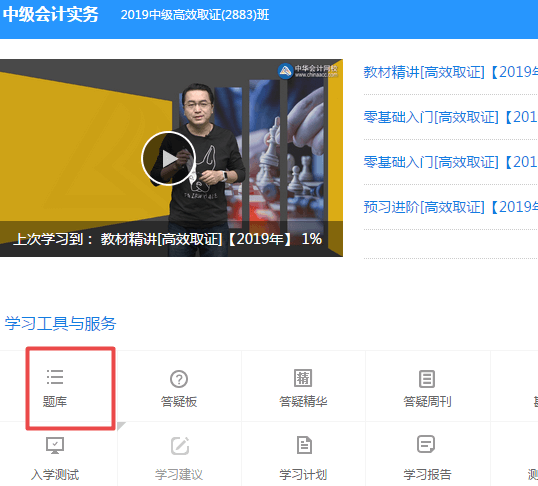Click the 答疑板 label
Image resolution: width=538 pixels, height=486 pixels.
tap(179, 401)
